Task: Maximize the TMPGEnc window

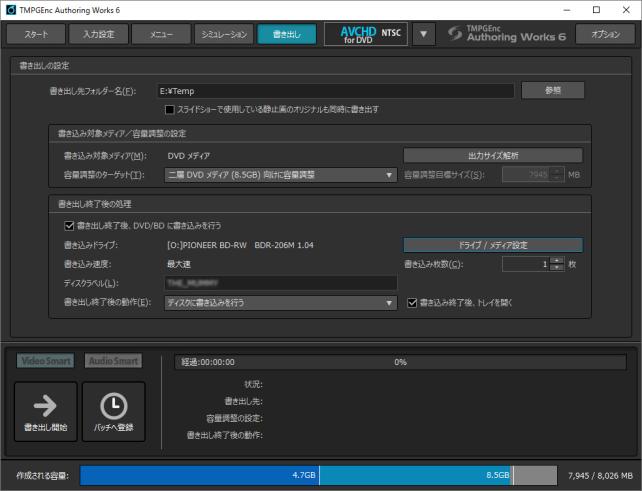Action: coord(597,10)
